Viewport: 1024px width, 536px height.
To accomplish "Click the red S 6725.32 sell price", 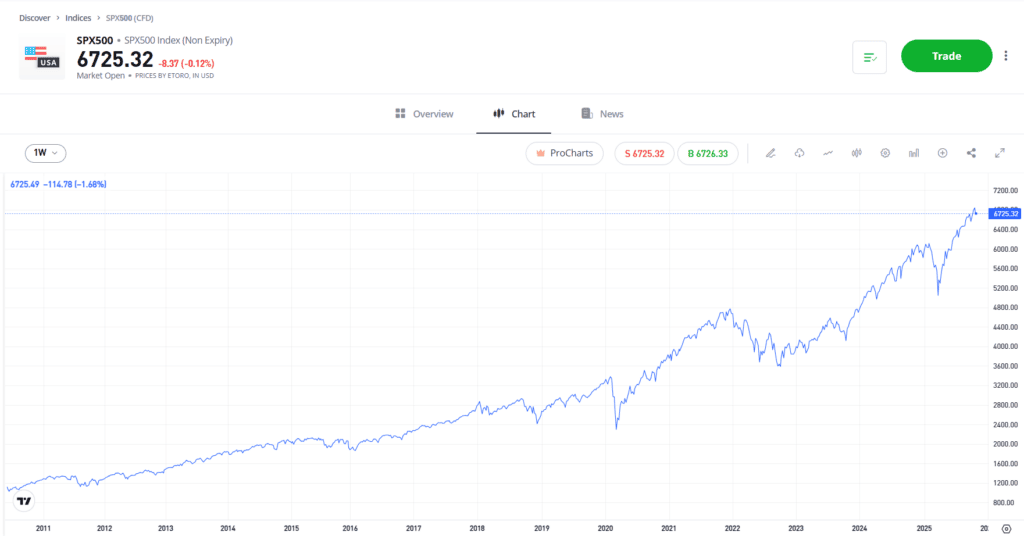I will click(x=644, y=153).
